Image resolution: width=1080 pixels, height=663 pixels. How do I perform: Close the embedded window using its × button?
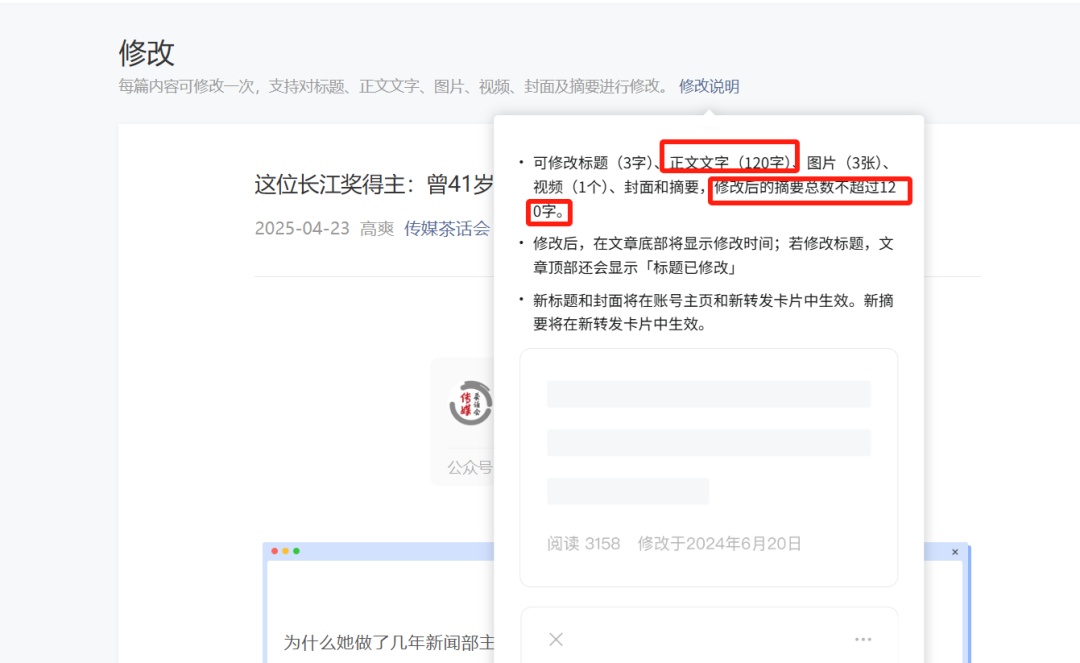(955, 551)
